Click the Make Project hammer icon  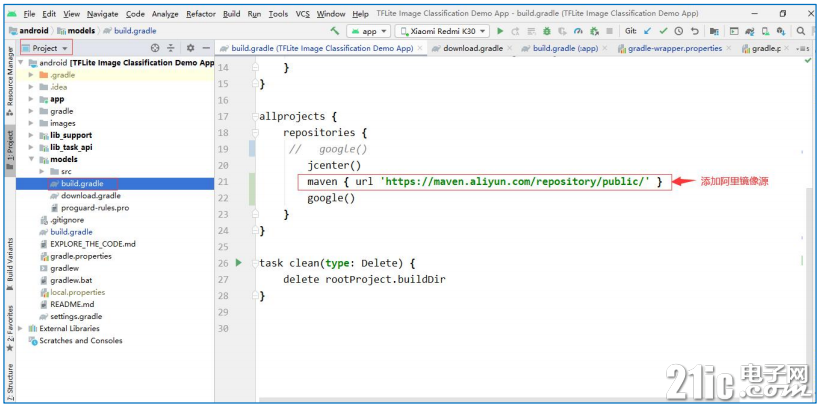[335, 31]
